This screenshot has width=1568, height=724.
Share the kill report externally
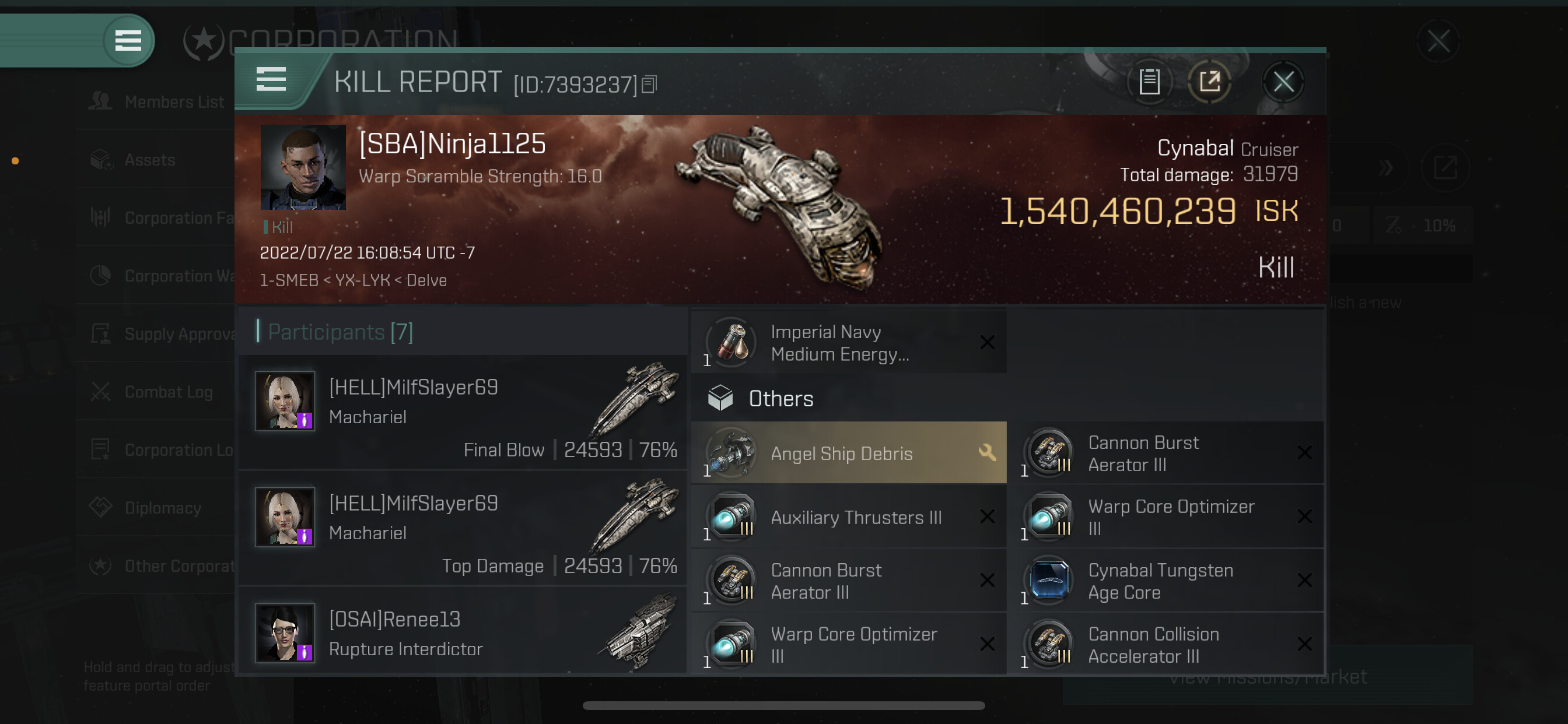pyautogui.click(x=1209, y=82)
